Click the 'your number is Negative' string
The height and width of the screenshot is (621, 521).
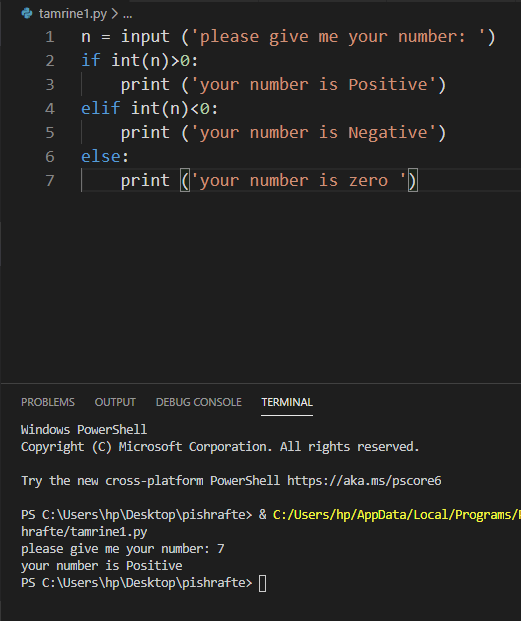pyautogui.click(x=314, y=133)
